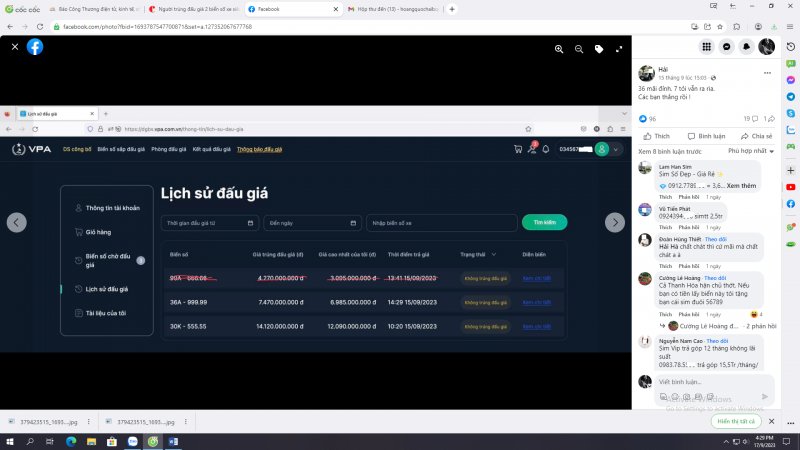This screenshot has height=450, width=800.
Task: Click the Chia sẻ share button
Action: (757, 136)
